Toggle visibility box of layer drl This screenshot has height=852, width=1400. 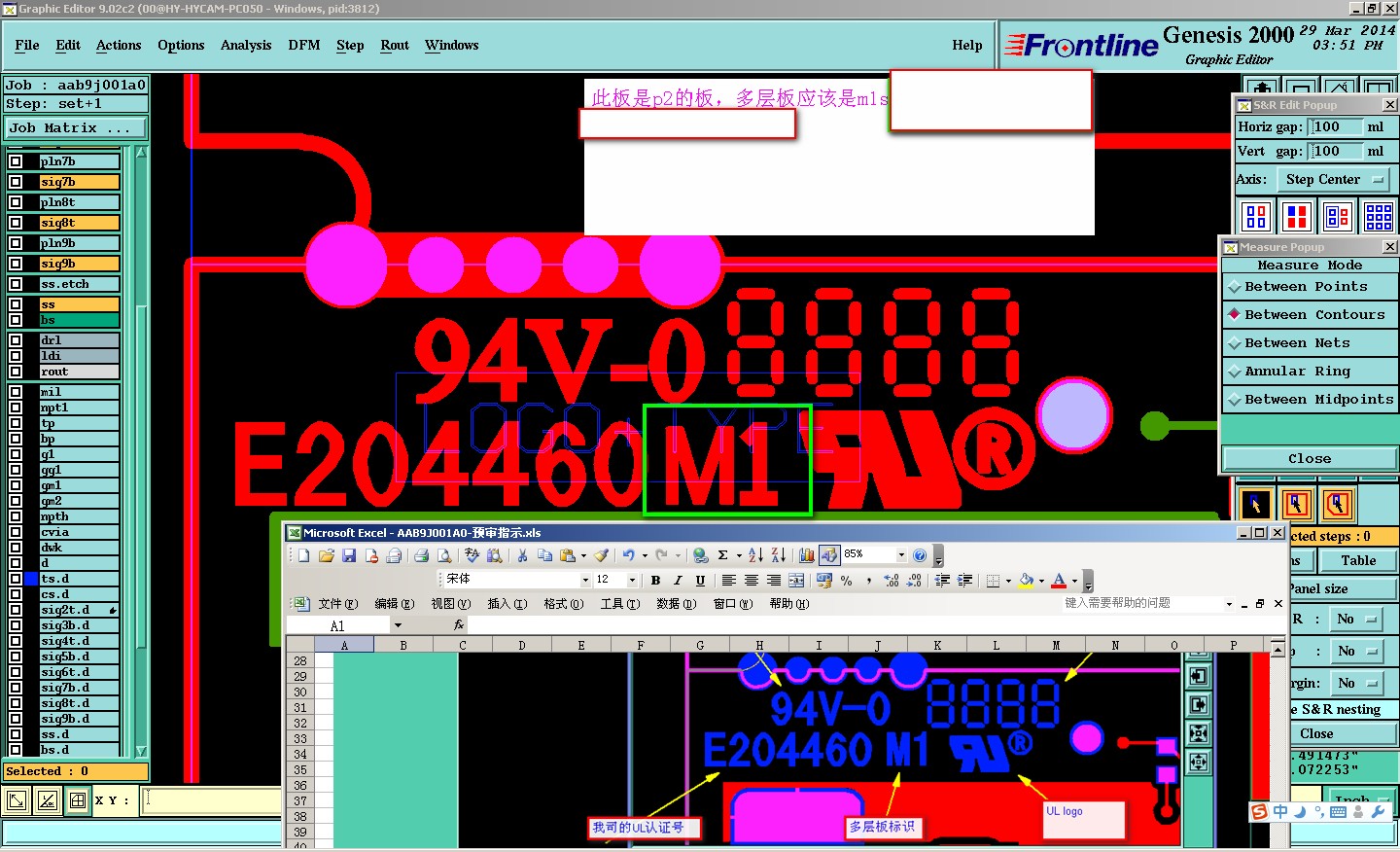point(16,340)
